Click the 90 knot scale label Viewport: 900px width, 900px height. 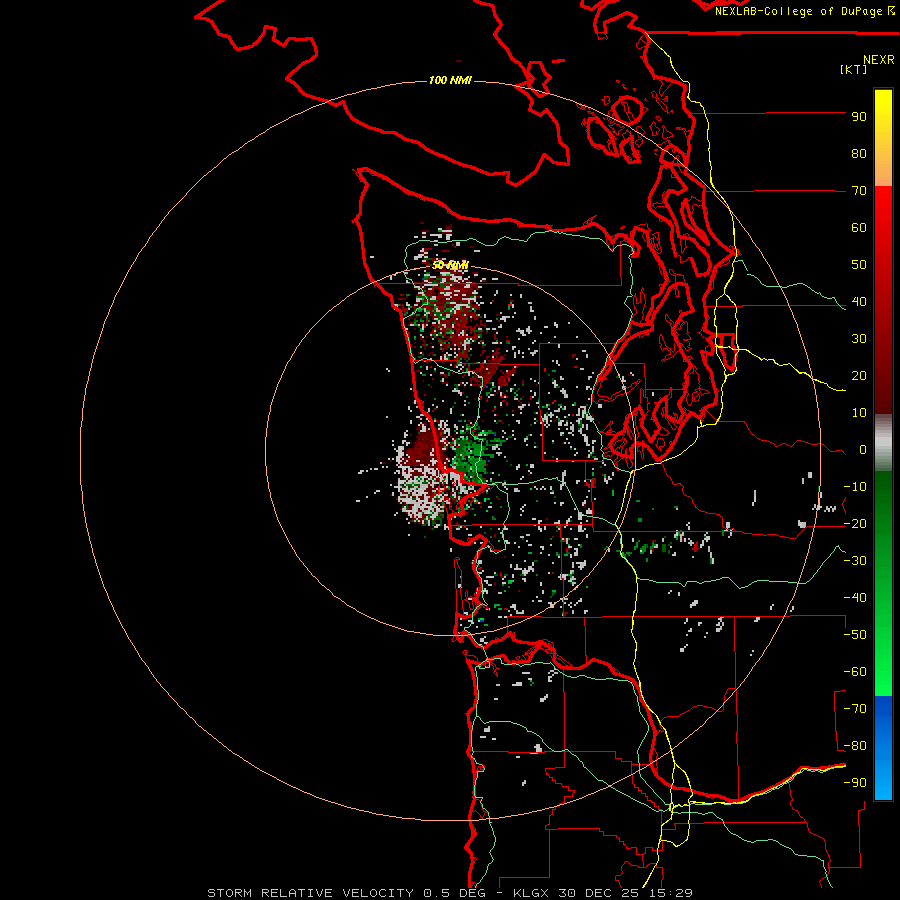tap(859, 117)
